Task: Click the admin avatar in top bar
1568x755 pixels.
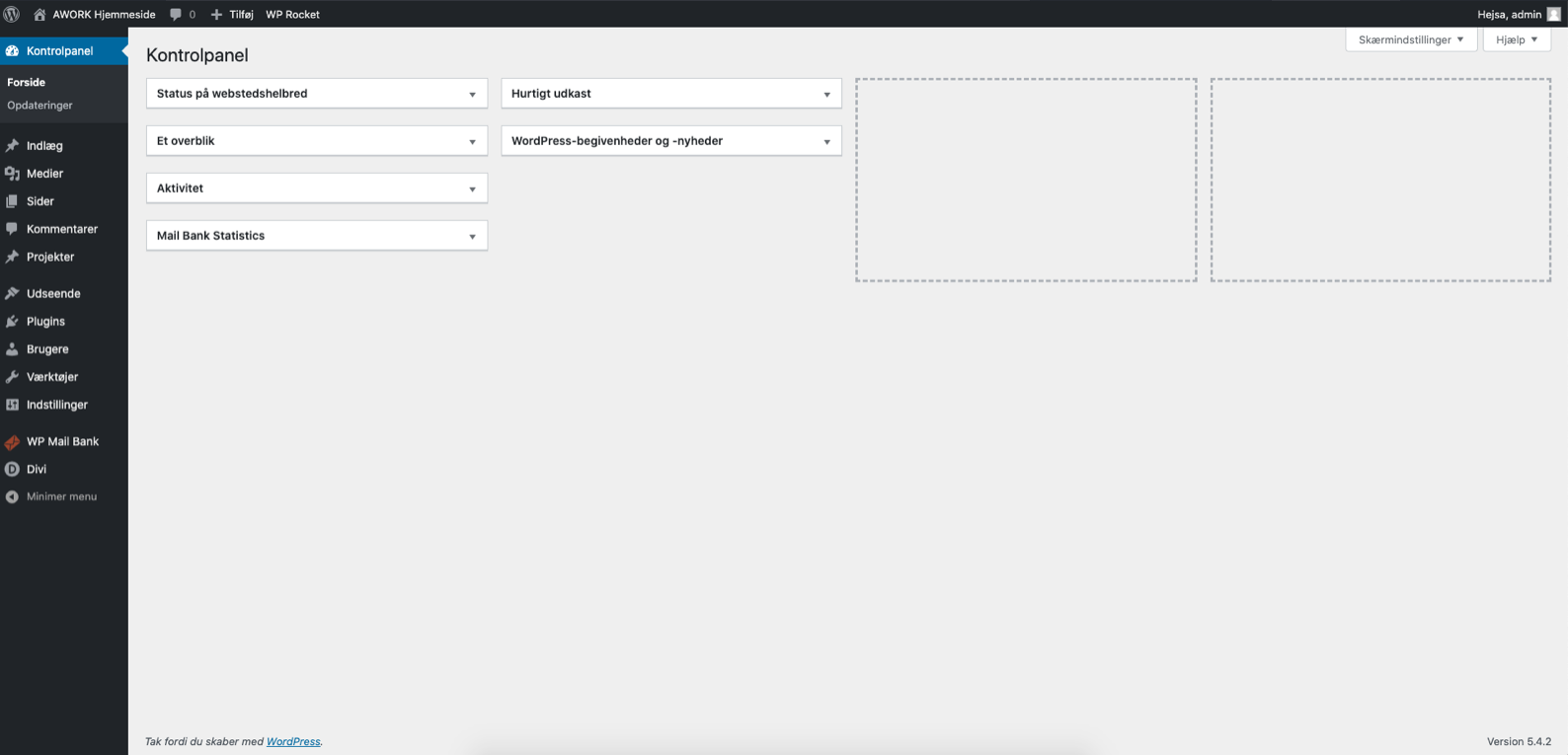Action: click(x=1554, y=14)
